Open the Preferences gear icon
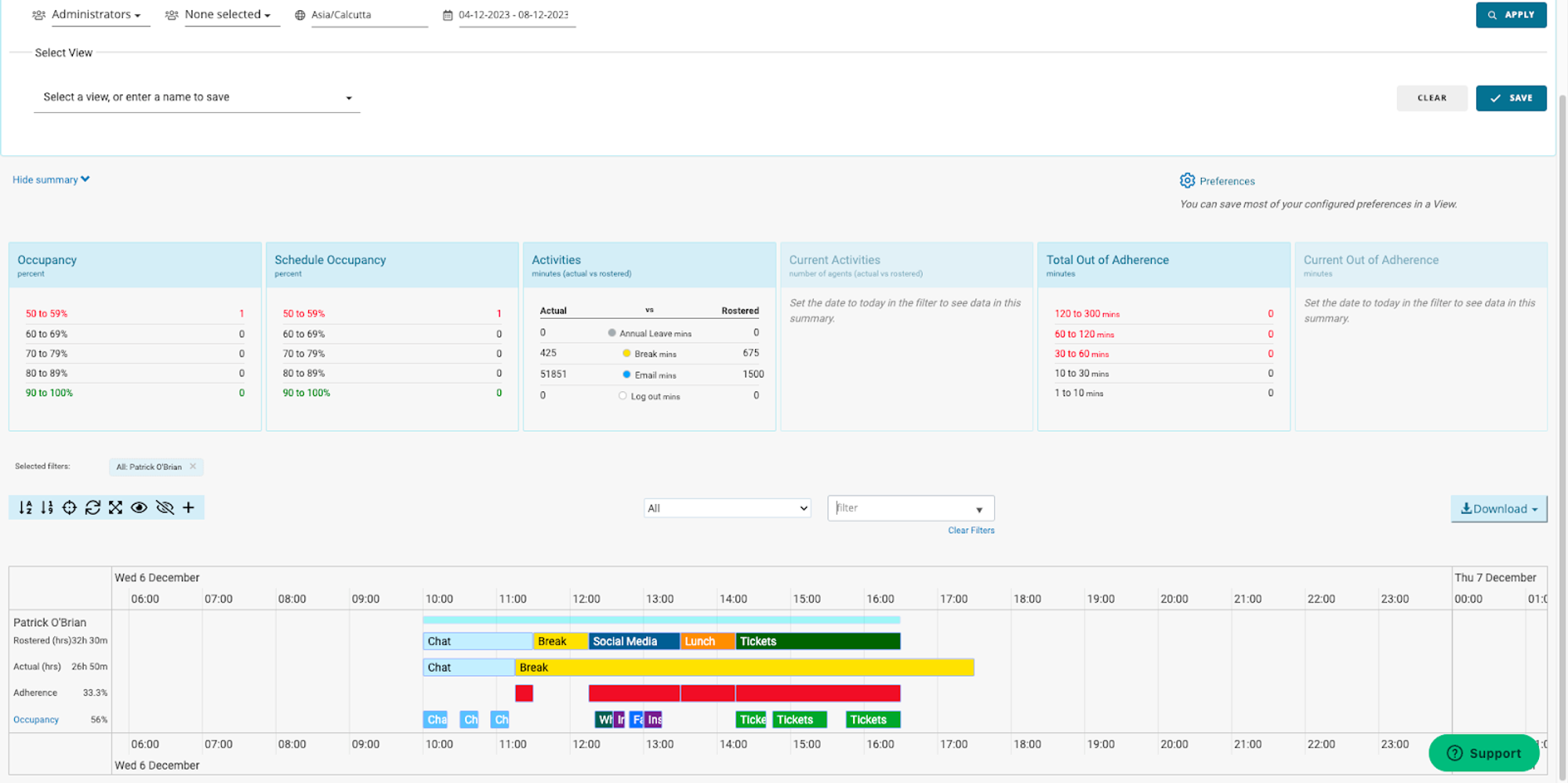The width and height of the screenshot is (1568, 783). pyautogui.click(x=1187, y=181)
